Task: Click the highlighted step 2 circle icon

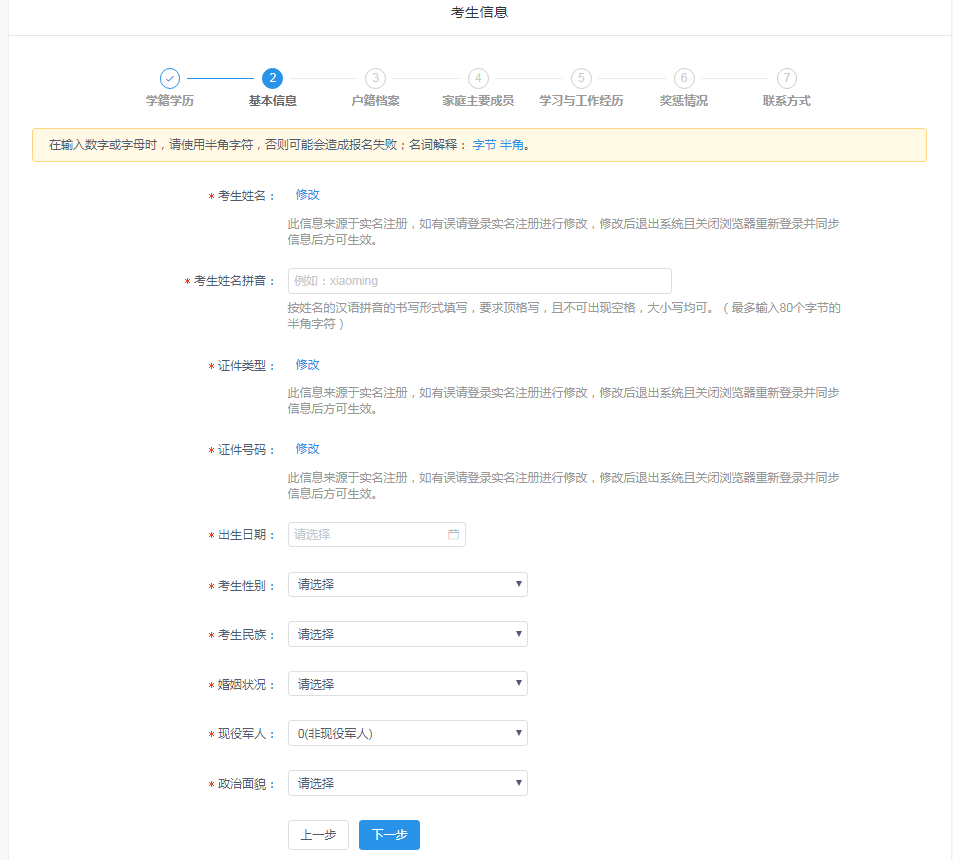Action: 272,77
